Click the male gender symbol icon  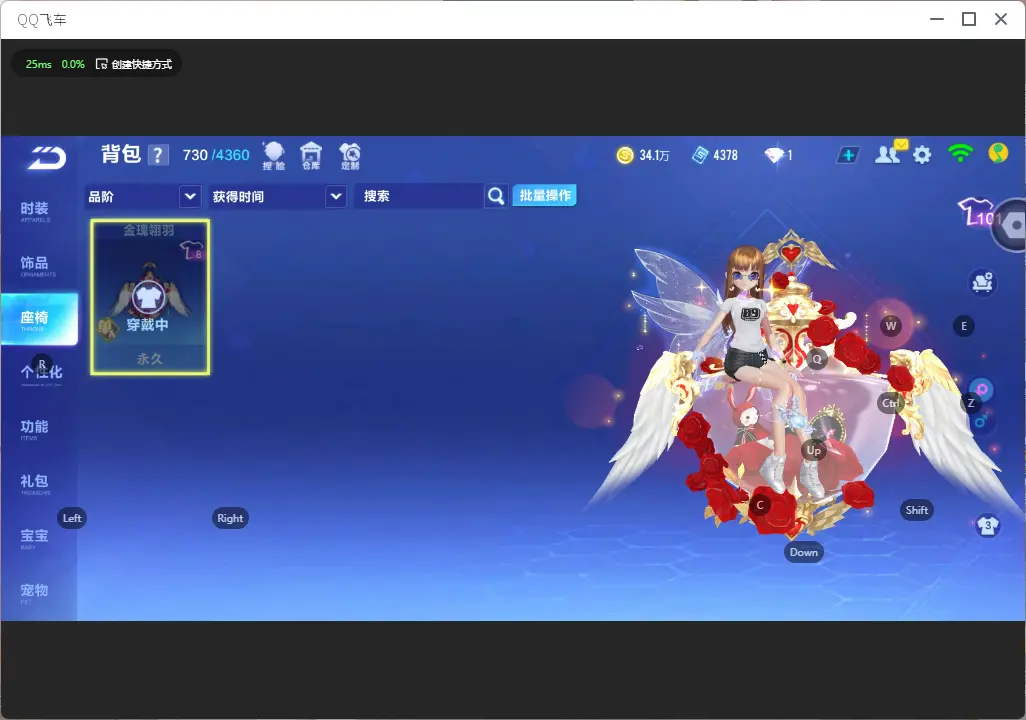(982, 420)
